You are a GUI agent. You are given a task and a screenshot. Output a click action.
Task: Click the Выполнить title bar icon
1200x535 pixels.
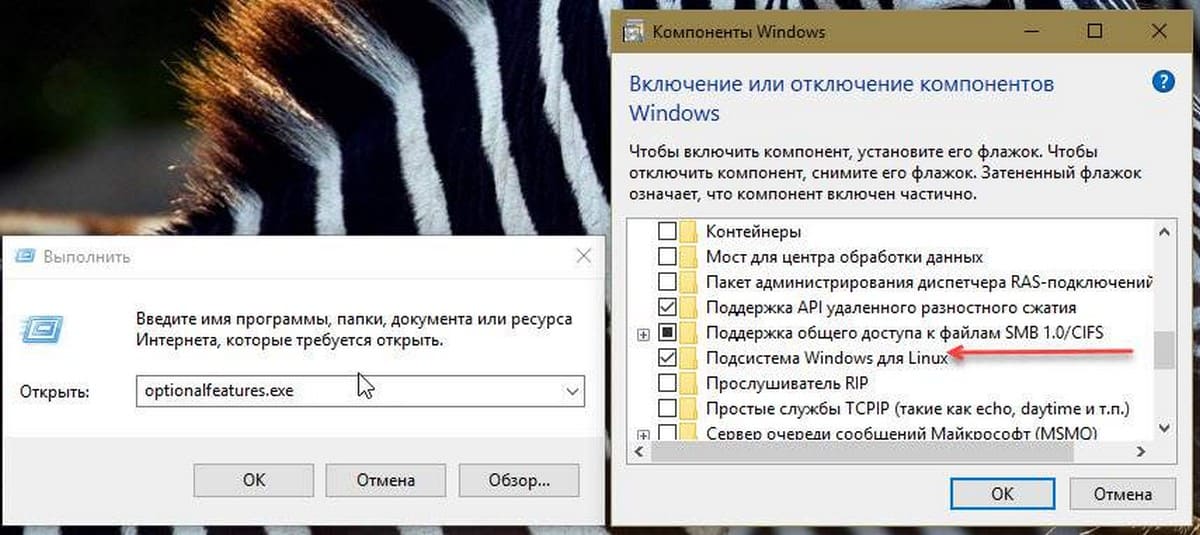tap(24, 257)
